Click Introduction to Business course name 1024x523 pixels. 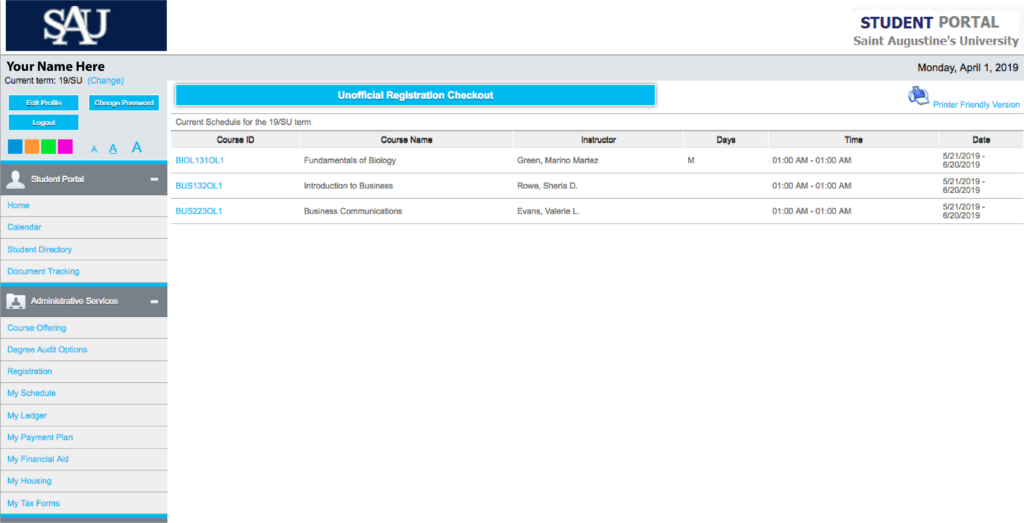click(349, 185)
